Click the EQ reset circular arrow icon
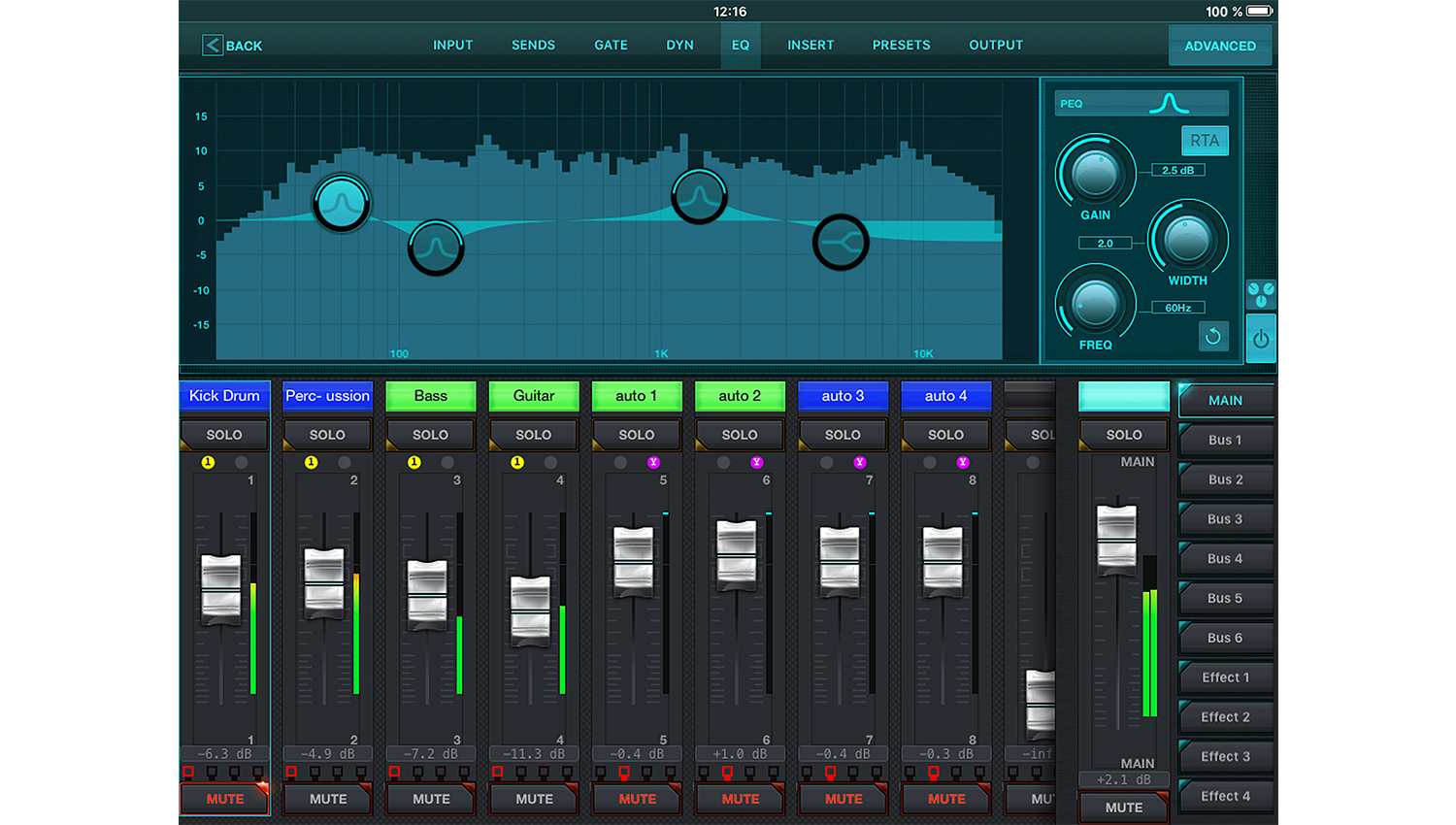This screenshot has height=825, width=1456. [1212, 337]
